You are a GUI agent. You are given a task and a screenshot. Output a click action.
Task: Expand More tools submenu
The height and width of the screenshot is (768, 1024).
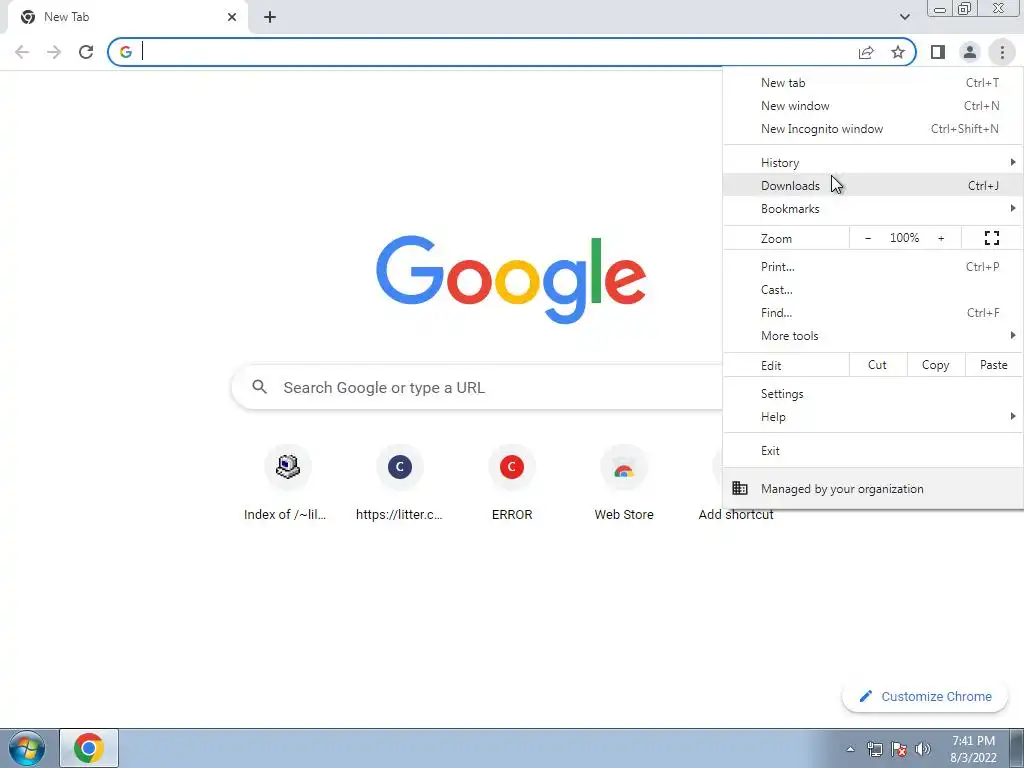pyautogui.click(x=873, y=336)
